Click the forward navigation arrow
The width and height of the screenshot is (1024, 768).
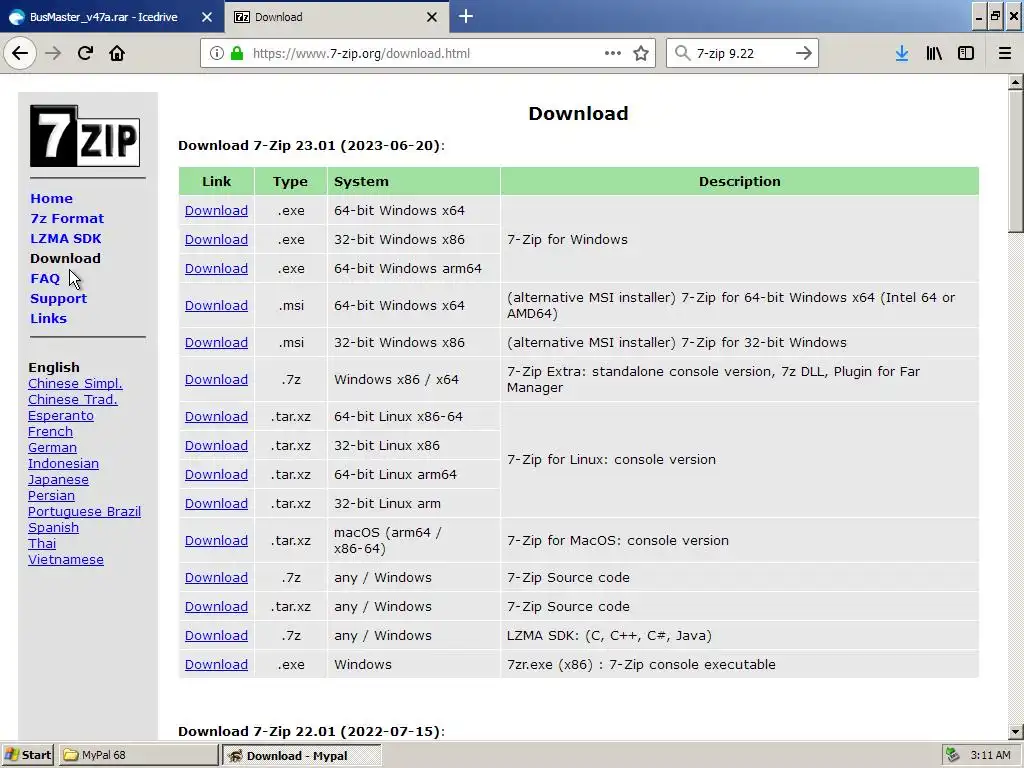tap(53, 53)
